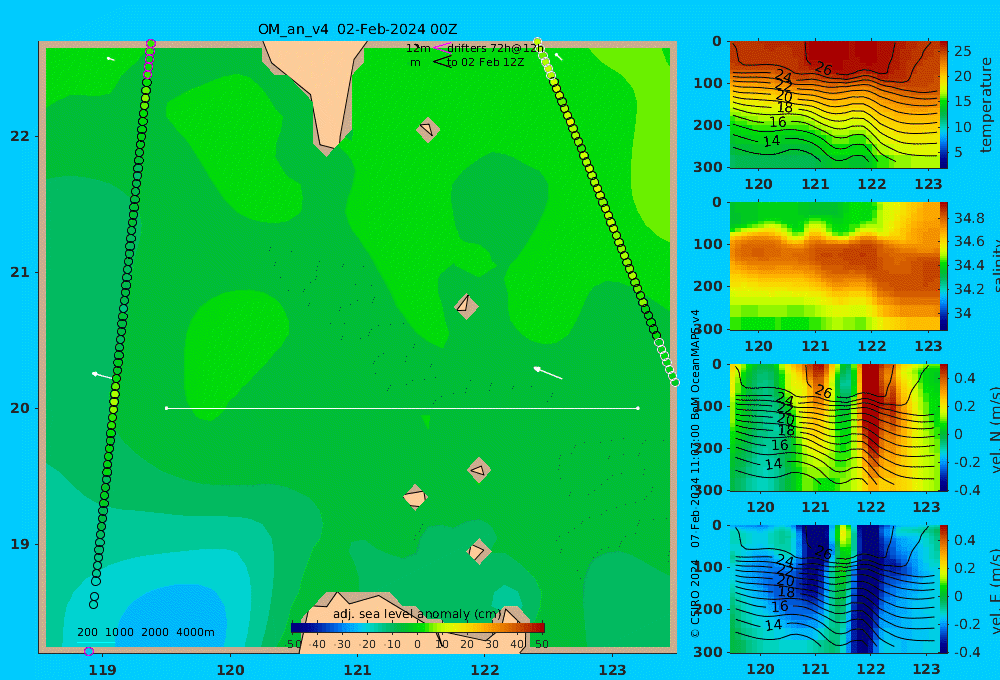The height and width of the screenshot is (680, 1000).
Task: Click the '26' contour label in temperature panel
Action: (x=823, y=68)
